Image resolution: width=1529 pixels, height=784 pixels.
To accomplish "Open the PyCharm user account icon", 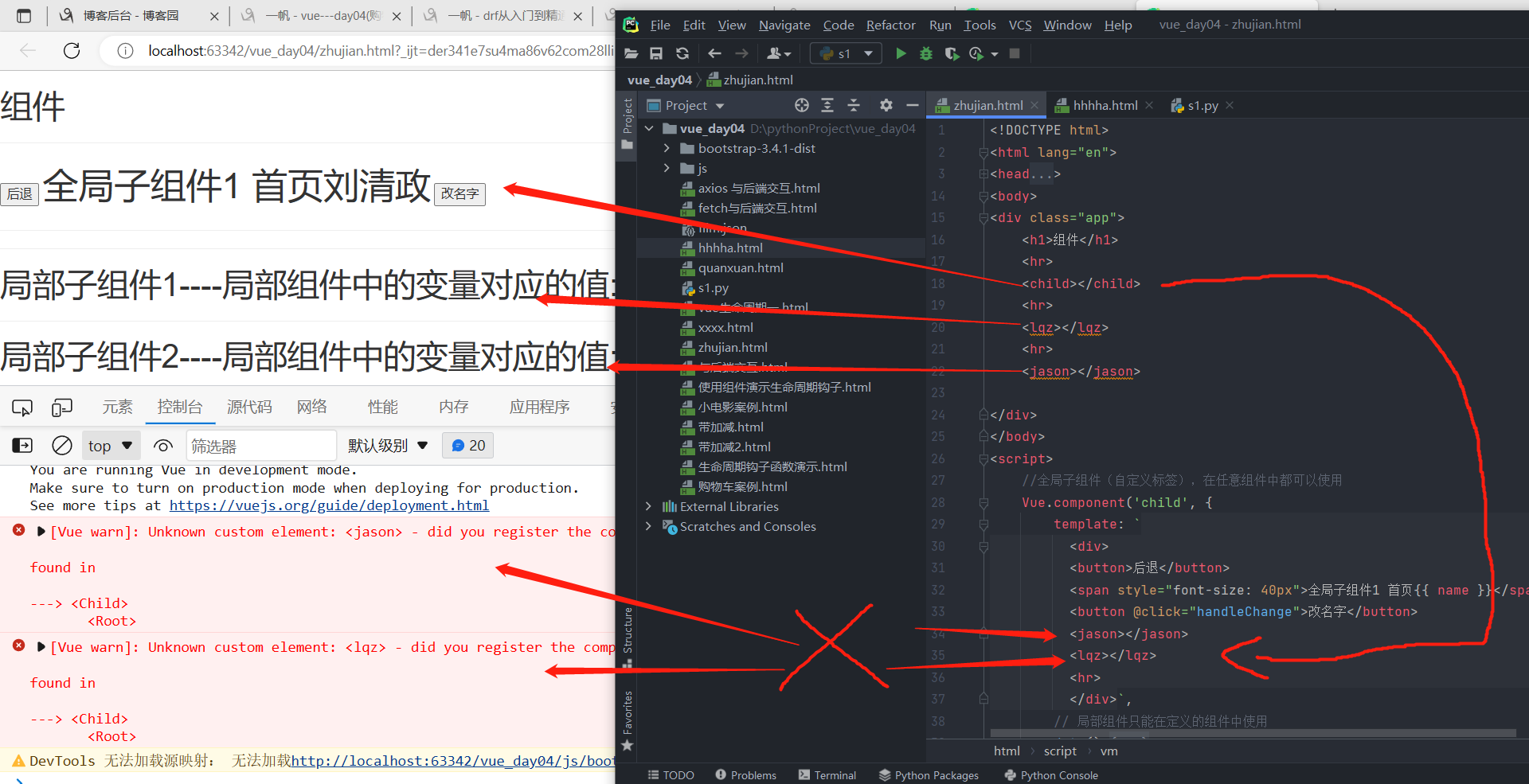I will (x=778, y=53).
